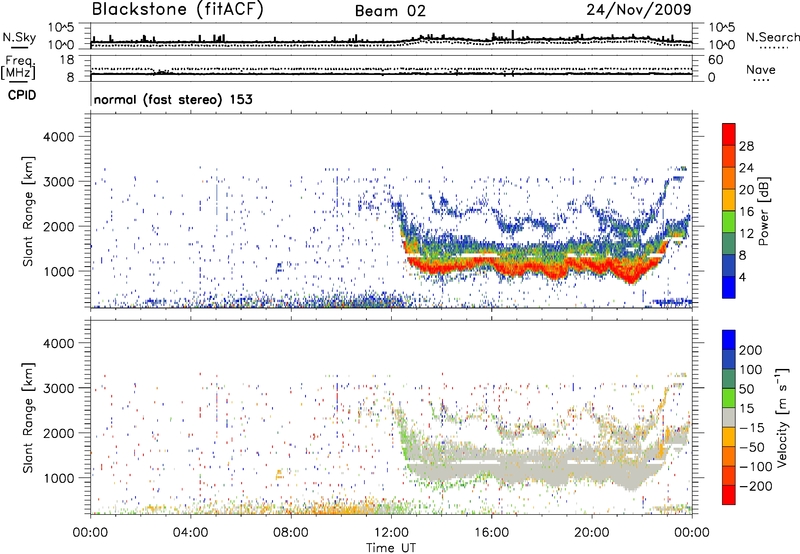
Task: Click the red top segment of Power colorbar
Action: click(729, 134)
